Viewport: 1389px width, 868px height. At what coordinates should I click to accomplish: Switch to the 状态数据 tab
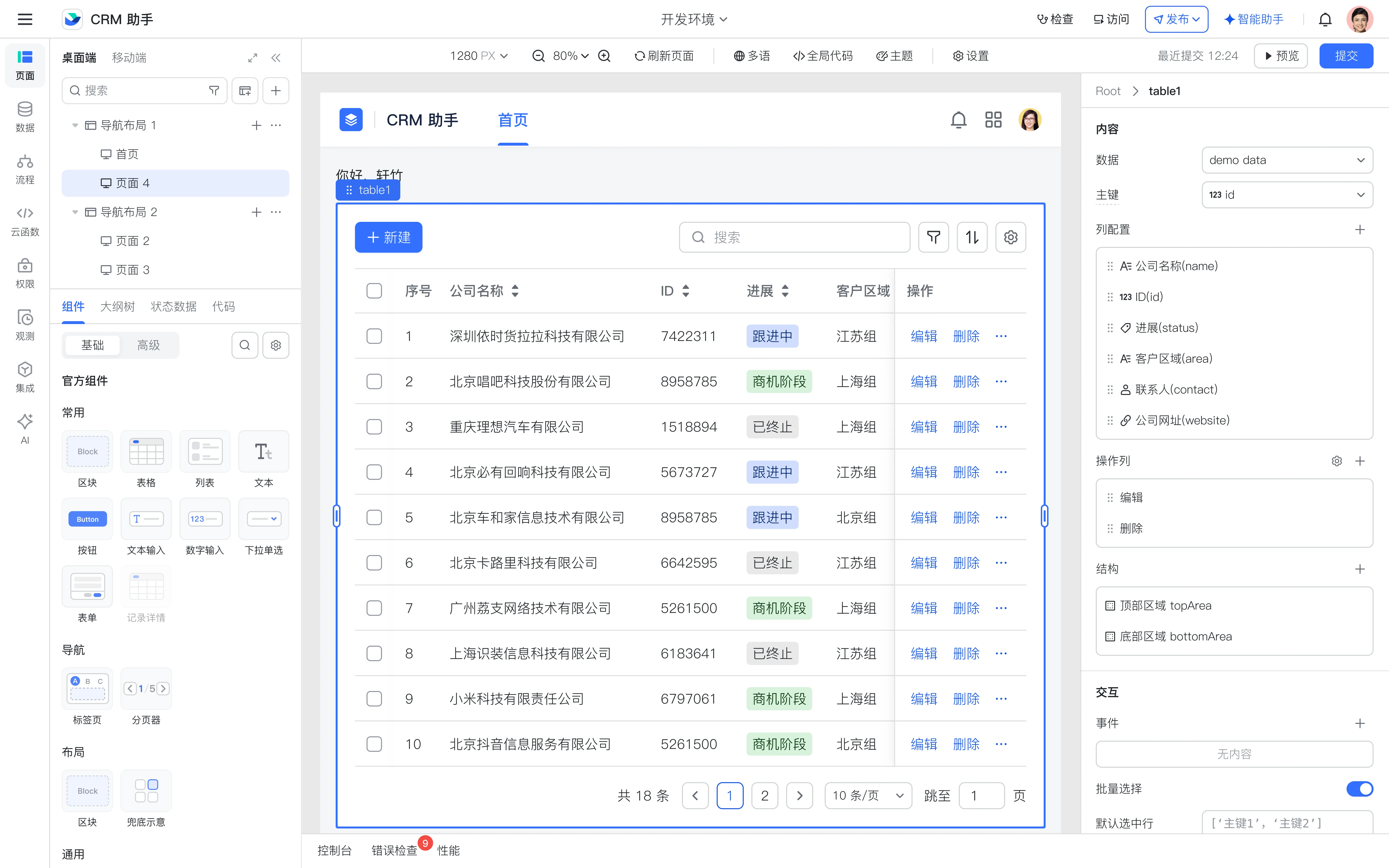coord(173,306)
